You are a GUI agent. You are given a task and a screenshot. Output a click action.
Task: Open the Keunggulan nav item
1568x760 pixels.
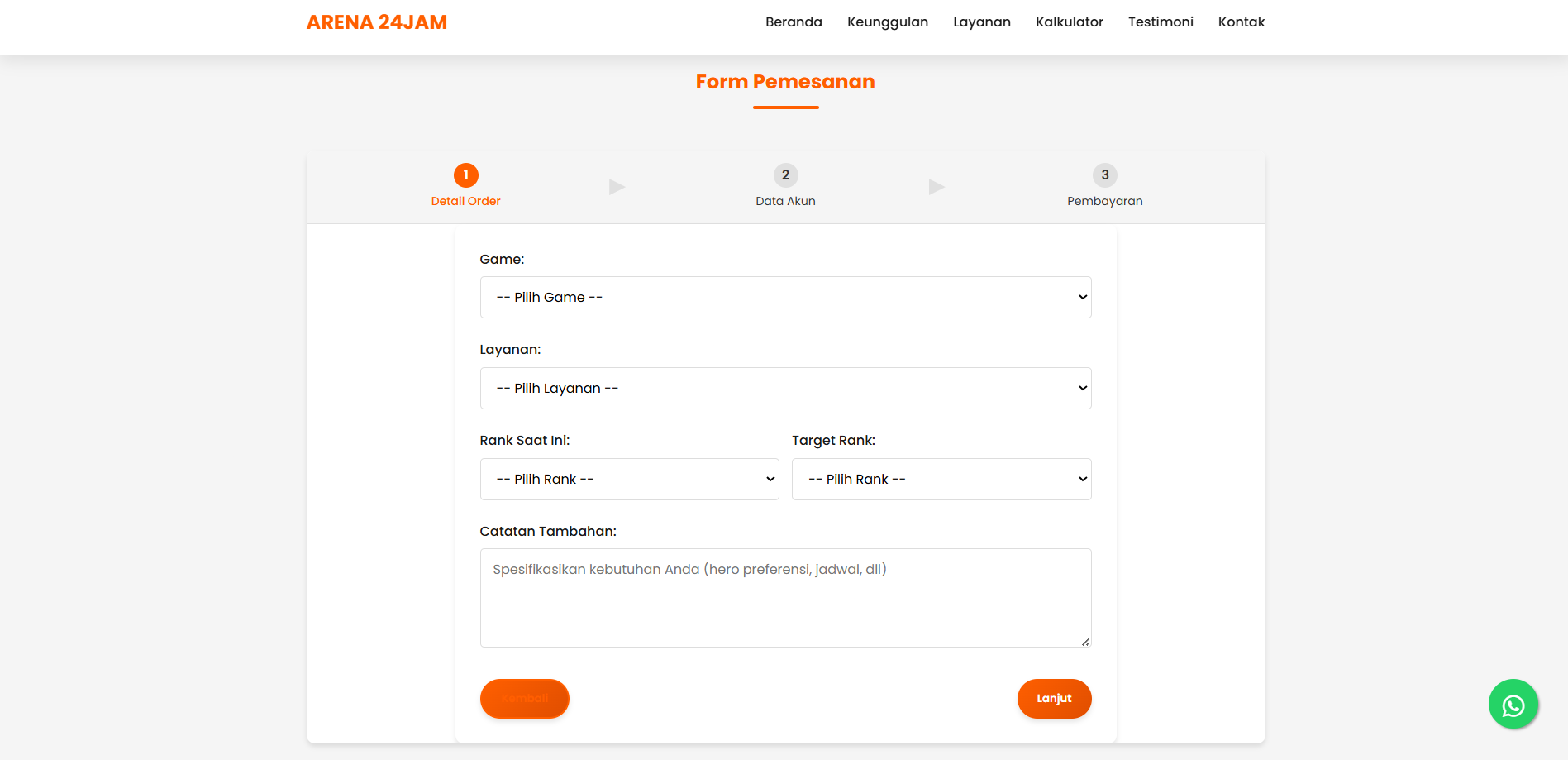click(x=887, y=22)
